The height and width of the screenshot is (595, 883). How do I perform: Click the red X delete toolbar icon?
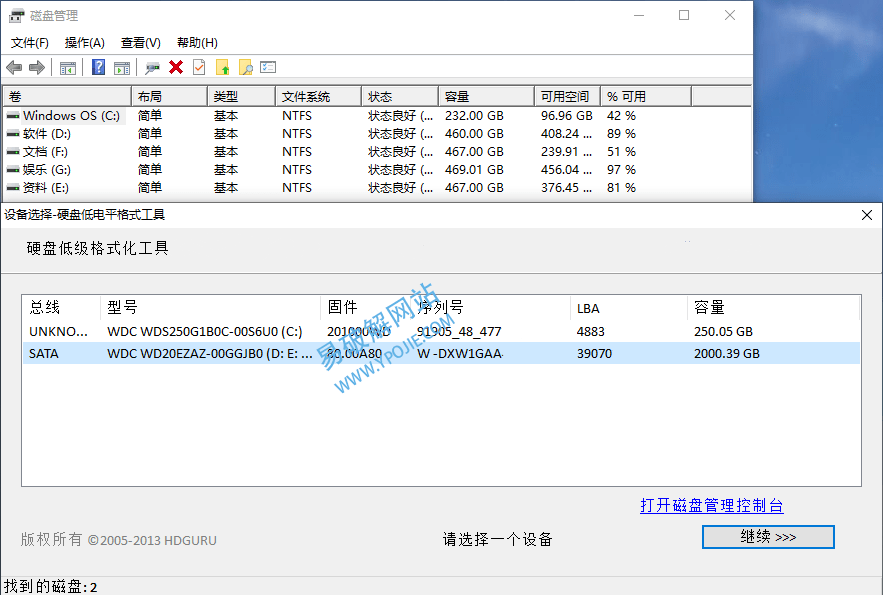(x=176, y=67)
